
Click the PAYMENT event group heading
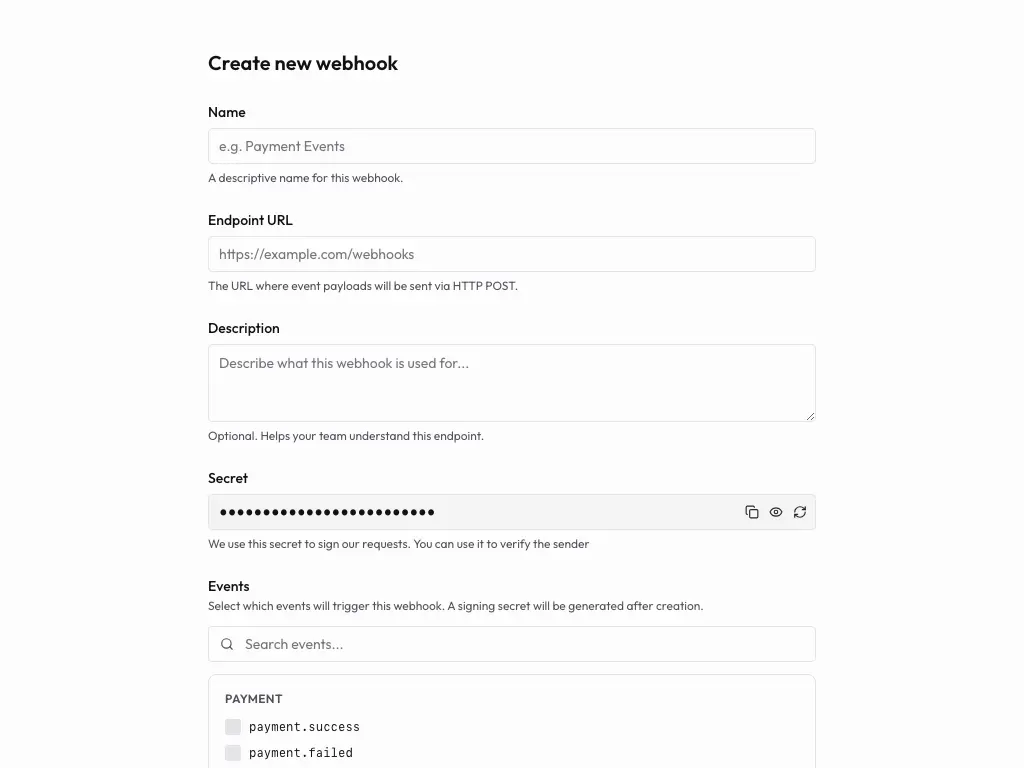pos(253,698)
